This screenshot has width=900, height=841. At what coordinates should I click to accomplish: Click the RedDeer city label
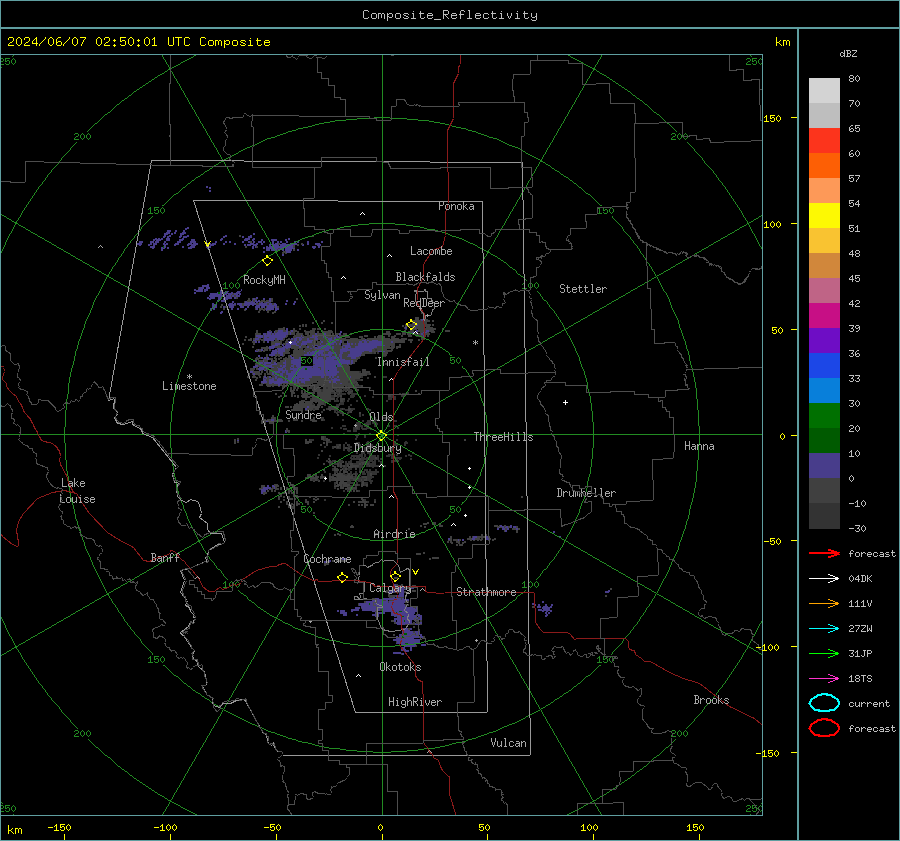tap(424, 303)
